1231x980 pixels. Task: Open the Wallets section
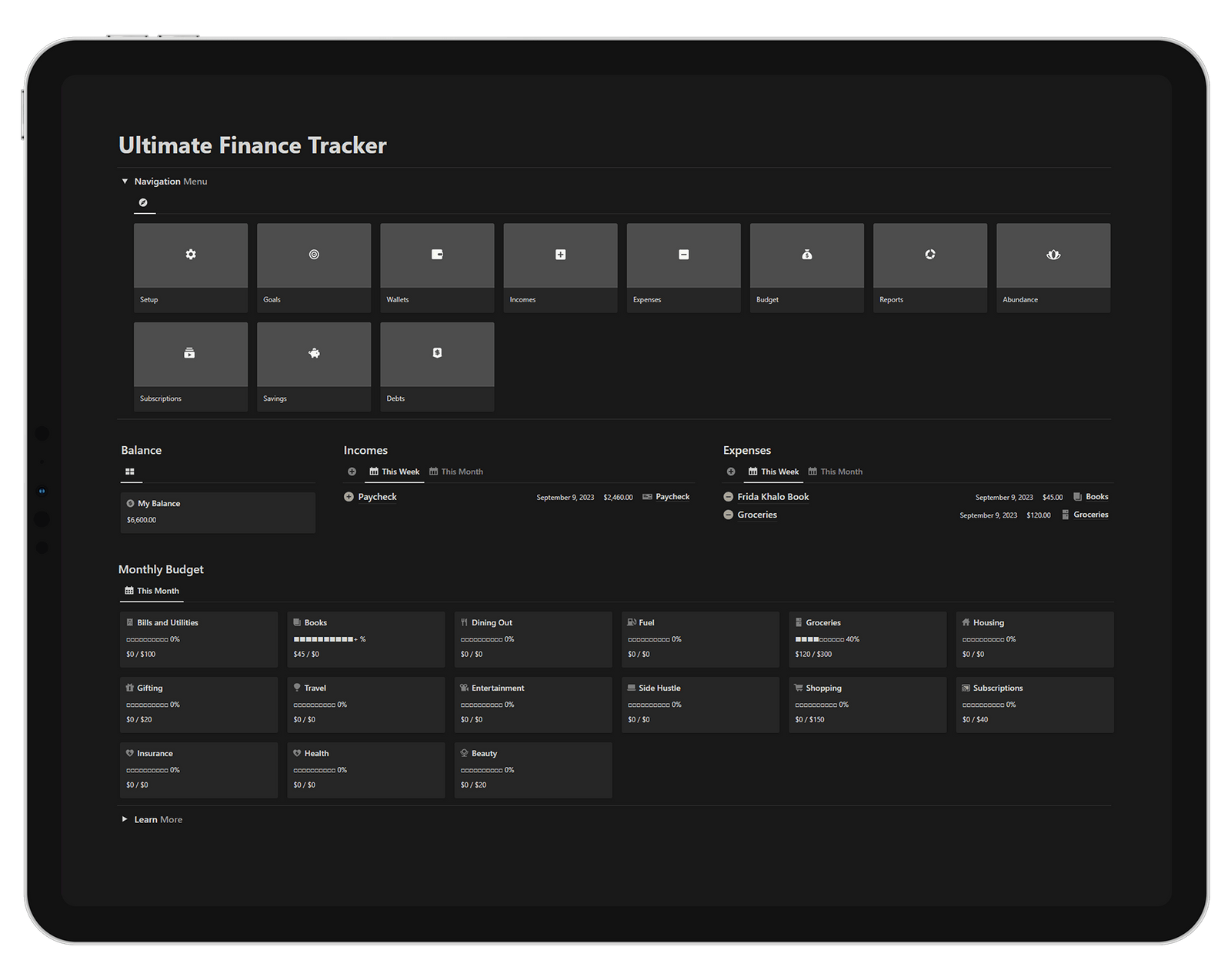click(436, 255)
